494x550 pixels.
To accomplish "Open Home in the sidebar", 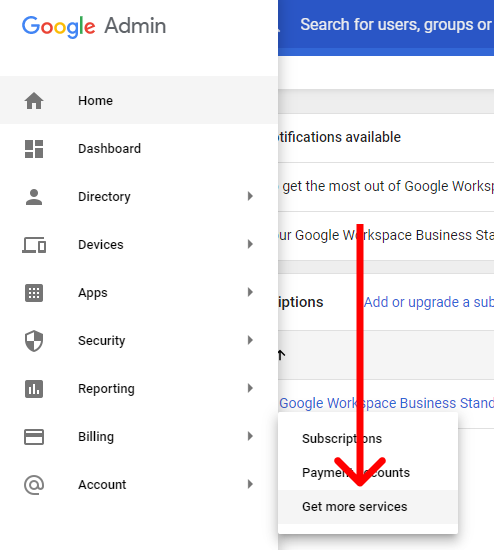I will [139, 100].
